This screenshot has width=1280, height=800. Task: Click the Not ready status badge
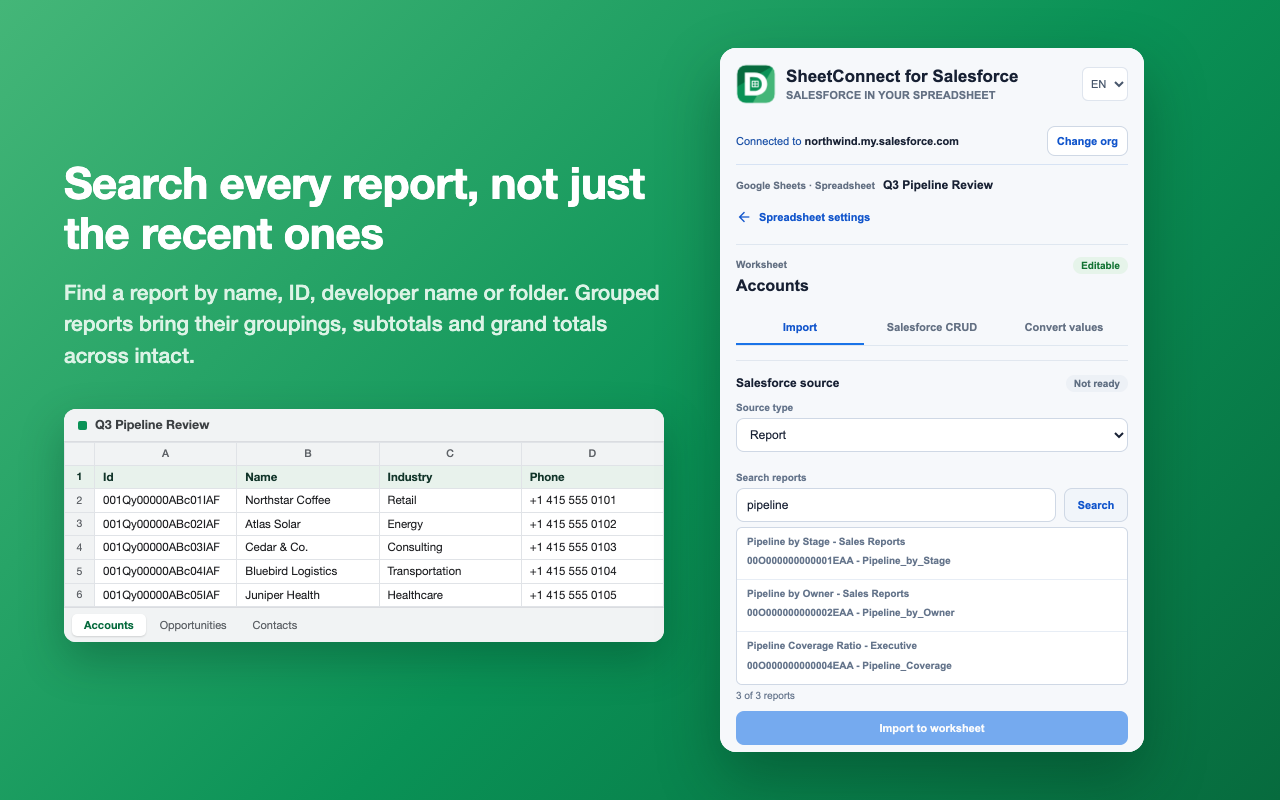(x=1097, y=383)
